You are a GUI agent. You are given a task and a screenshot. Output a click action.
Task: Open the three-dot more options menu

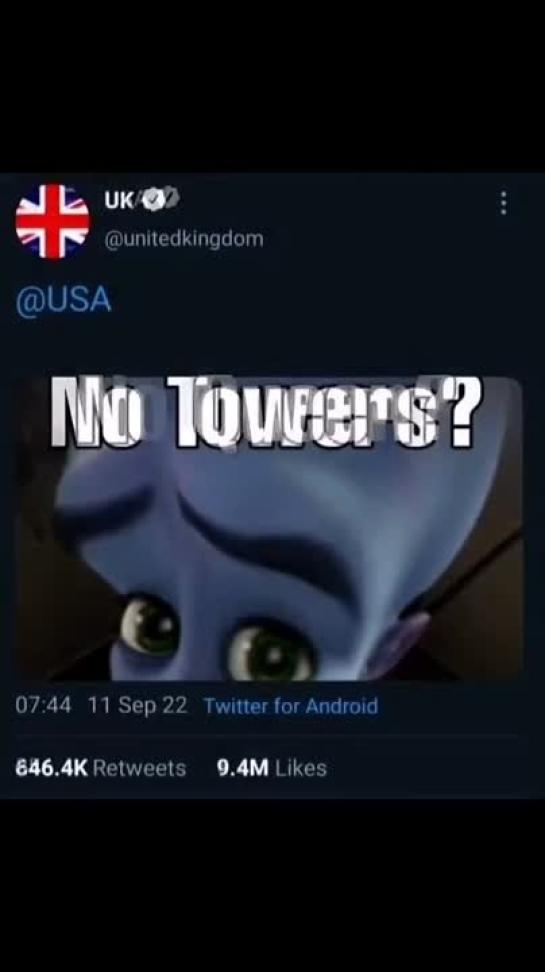pyautogui.click(x=503, y=203)
